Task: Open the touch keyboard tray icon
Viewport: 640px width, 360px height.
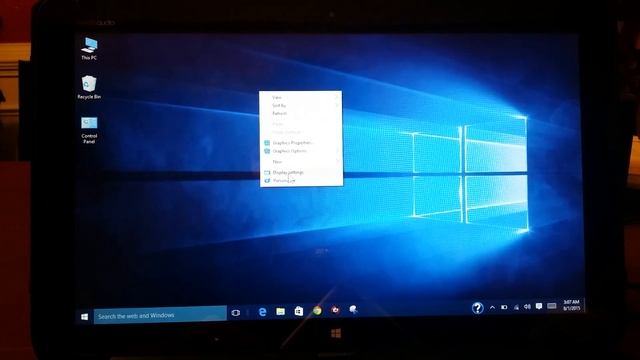Action: click(552, 306)
